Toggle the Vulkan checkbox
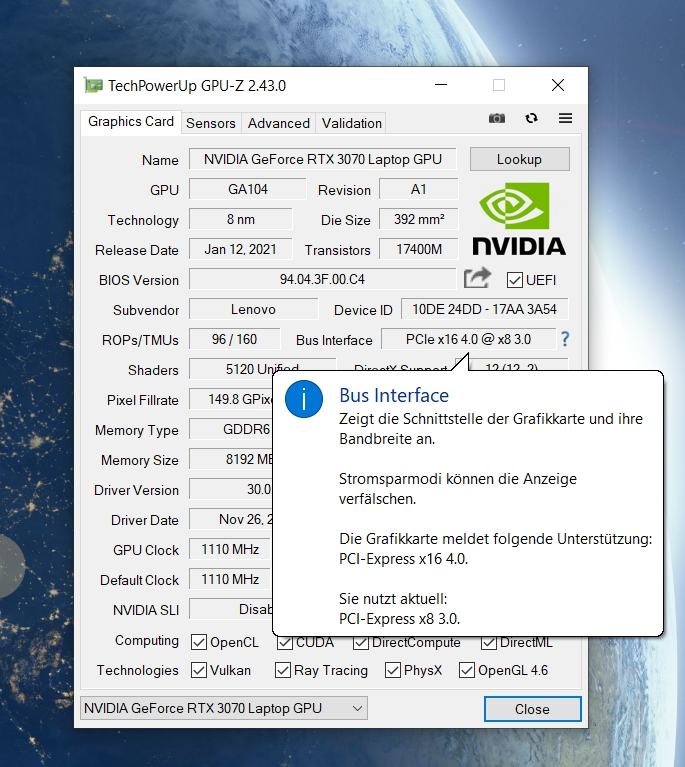This screenshot has height=767, width=685. (x=199, y=670)
